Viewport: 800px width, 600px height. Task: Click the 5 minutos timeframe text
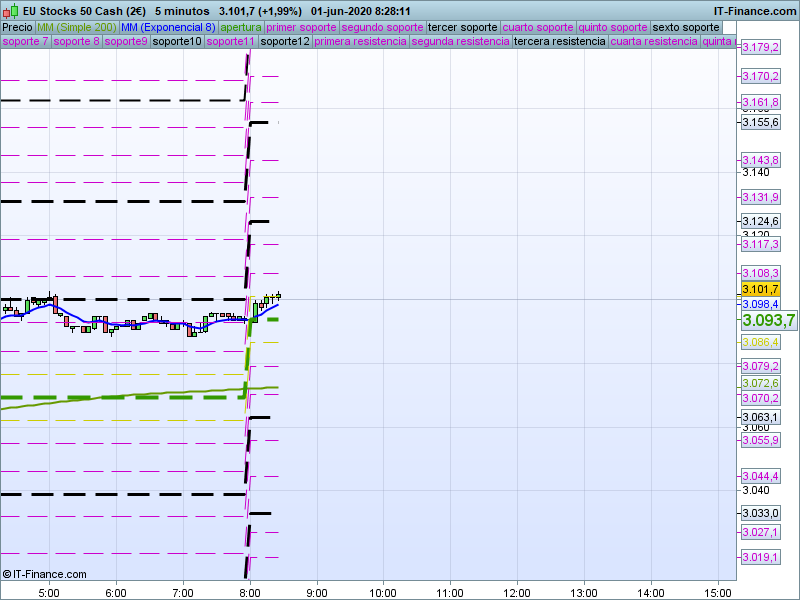tap(182, 11)
